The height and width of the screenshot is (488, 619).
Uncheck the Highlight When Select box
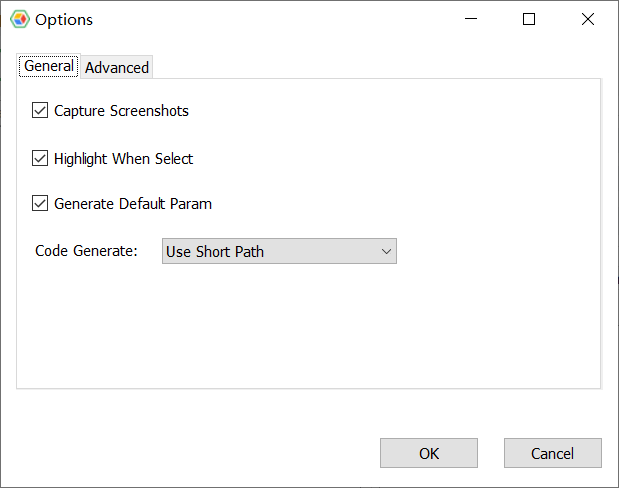(x=40, y=158)
